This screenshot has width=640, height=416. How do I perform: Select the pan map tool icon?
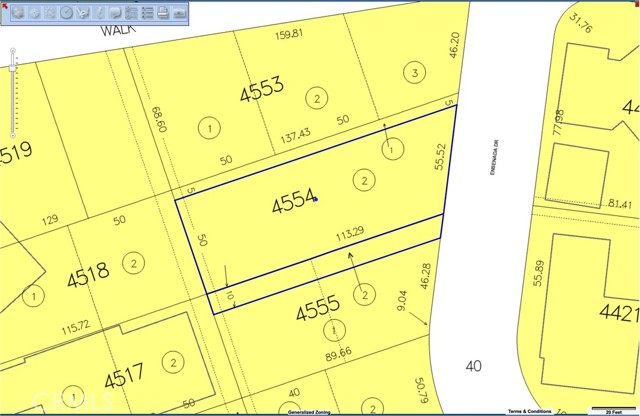click(x=18, y=13)
